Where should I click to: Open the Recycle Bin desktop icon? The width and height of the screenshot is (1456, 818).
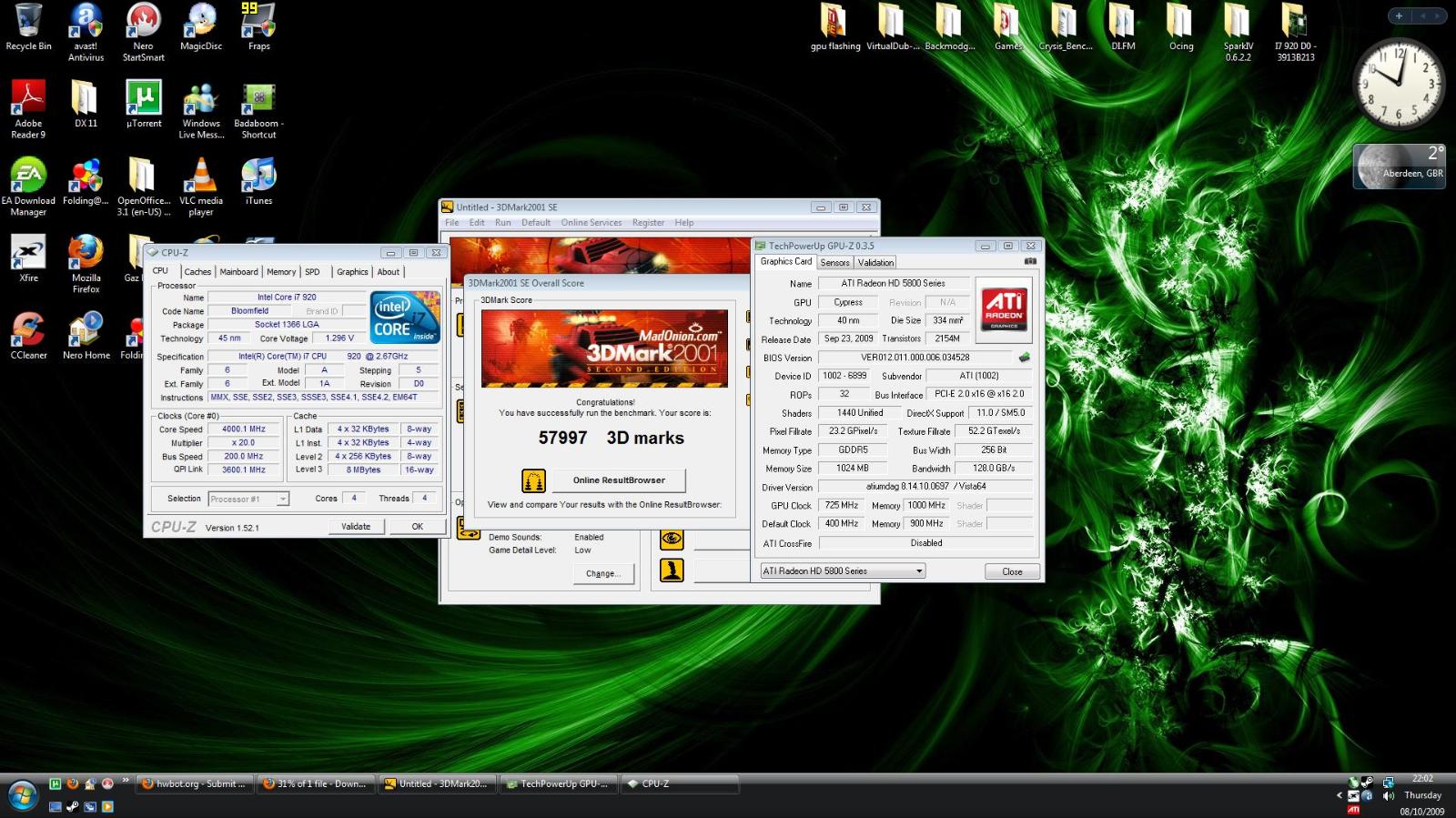point(28,28)
